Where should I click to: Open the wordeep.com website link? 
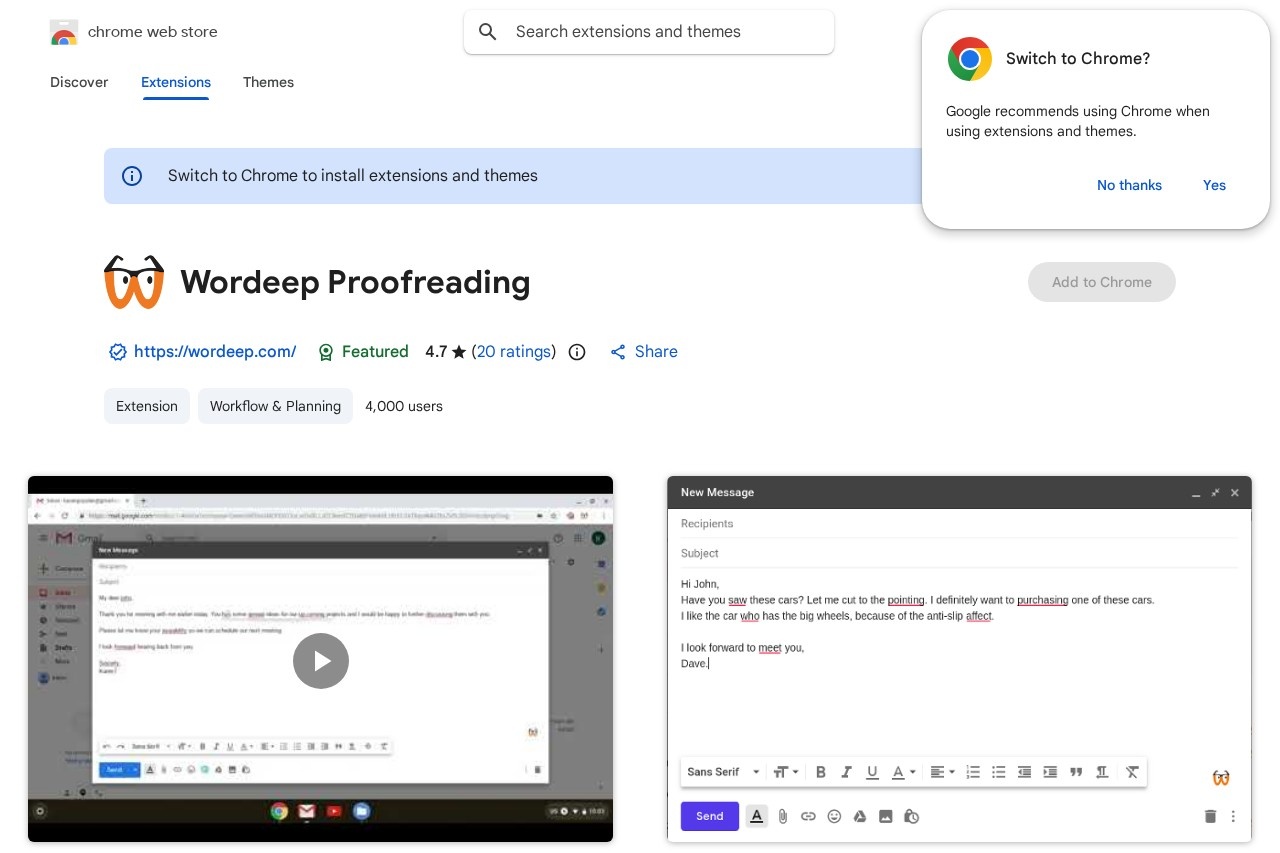[215, 351]
